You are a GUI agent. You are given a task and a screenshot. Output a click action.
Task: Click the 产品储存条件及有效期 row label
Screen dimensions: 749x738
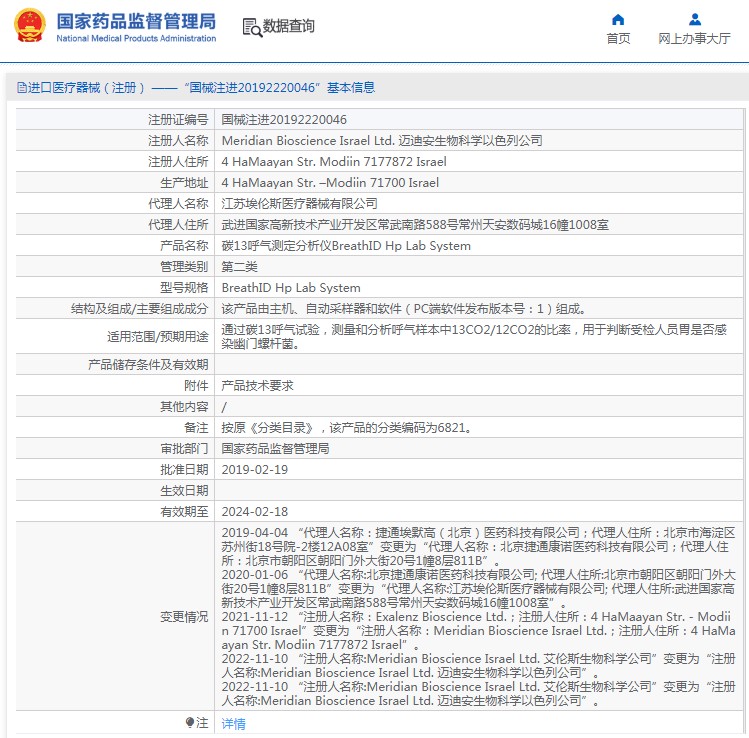pyautogui.click(x=148, y=364)
